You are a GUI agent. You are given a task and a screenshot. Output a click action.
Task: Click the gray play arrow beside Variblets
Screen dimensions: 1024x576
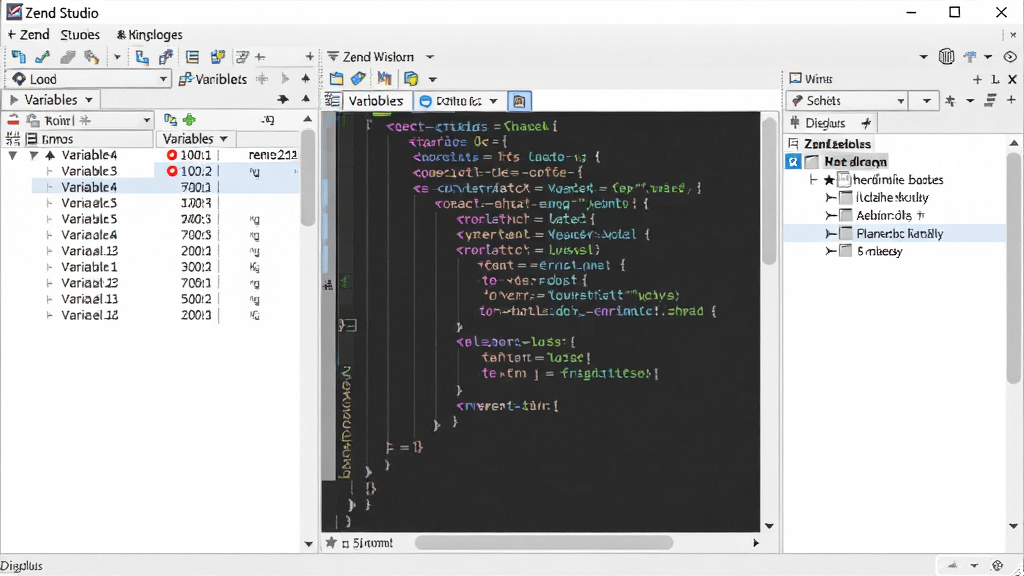(x=285, y=79)
